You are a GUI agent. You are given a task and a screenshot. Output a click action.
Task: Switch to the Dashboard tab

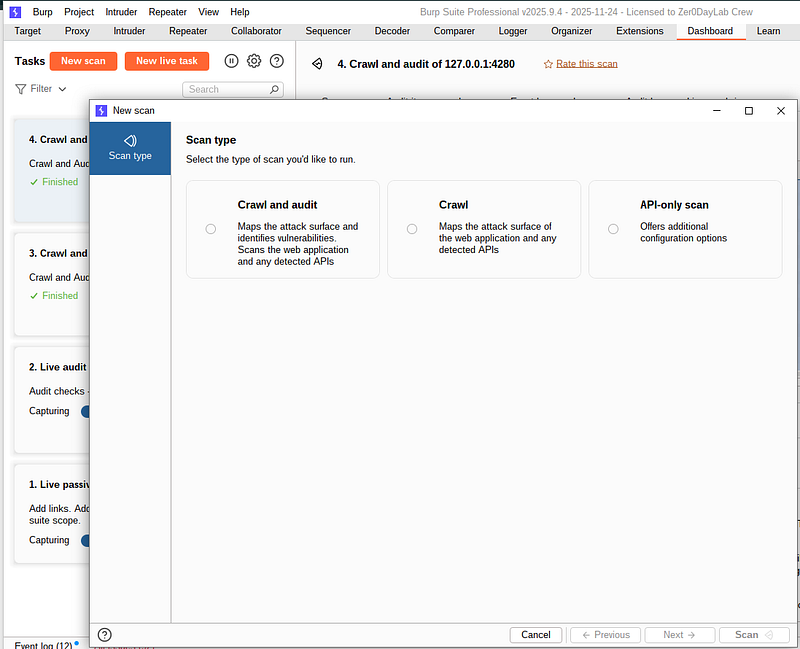[710, 31]
